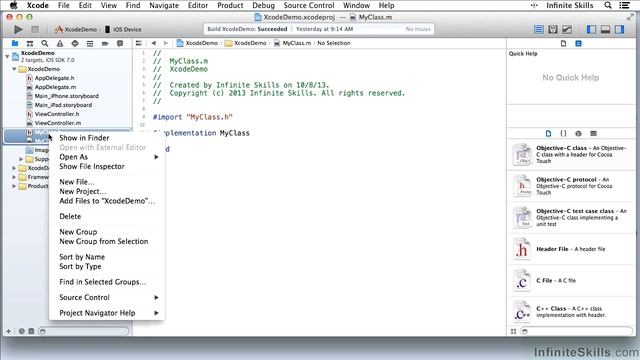The height and width of the screenshot is (360, 640).
Task: Open Notification Center icon
Action: point(624,5)
